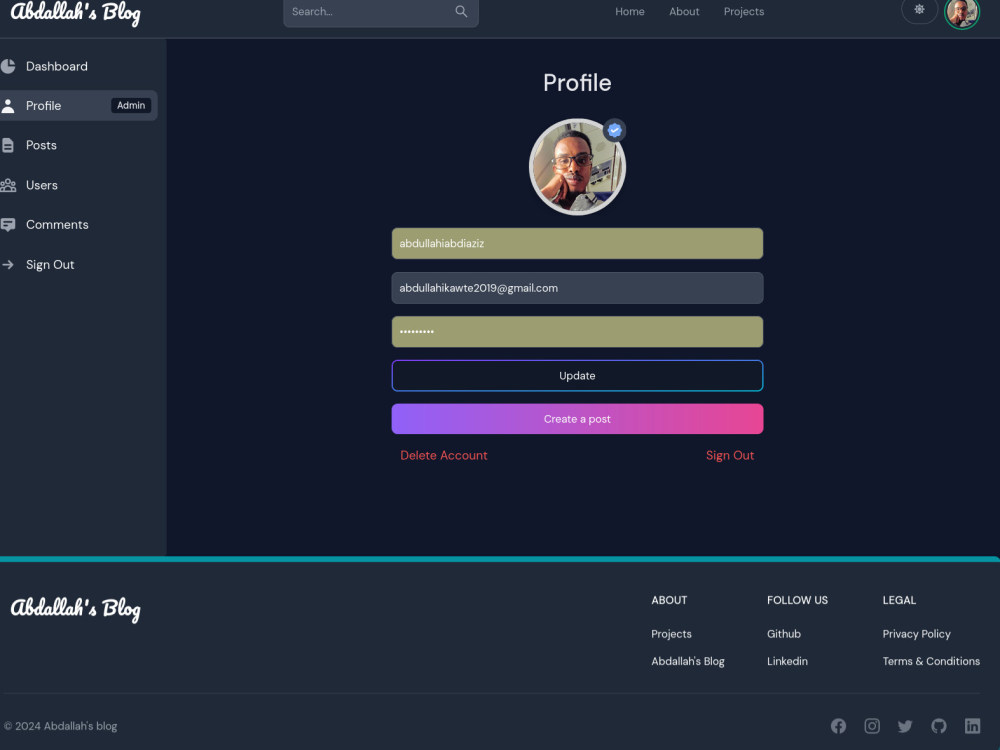Click the Abdallah's Blog footer logo
1000x750 pixels.
click(x=75, y=608)
